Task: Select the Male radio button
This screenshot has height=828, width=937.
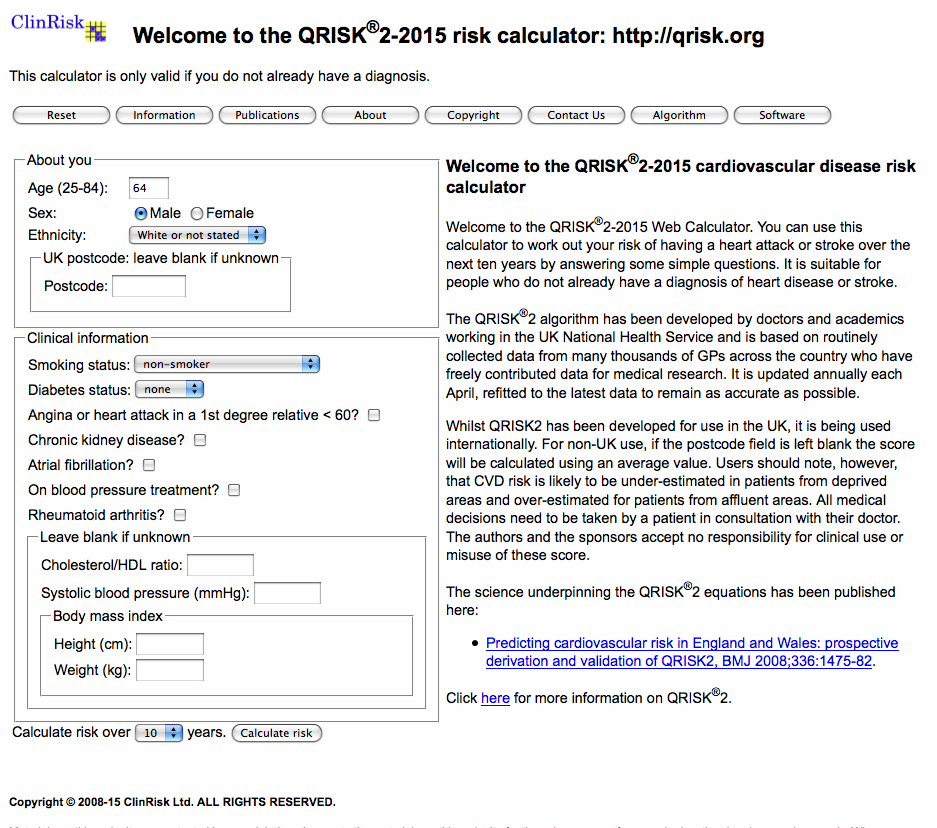Action: [141, 213]
